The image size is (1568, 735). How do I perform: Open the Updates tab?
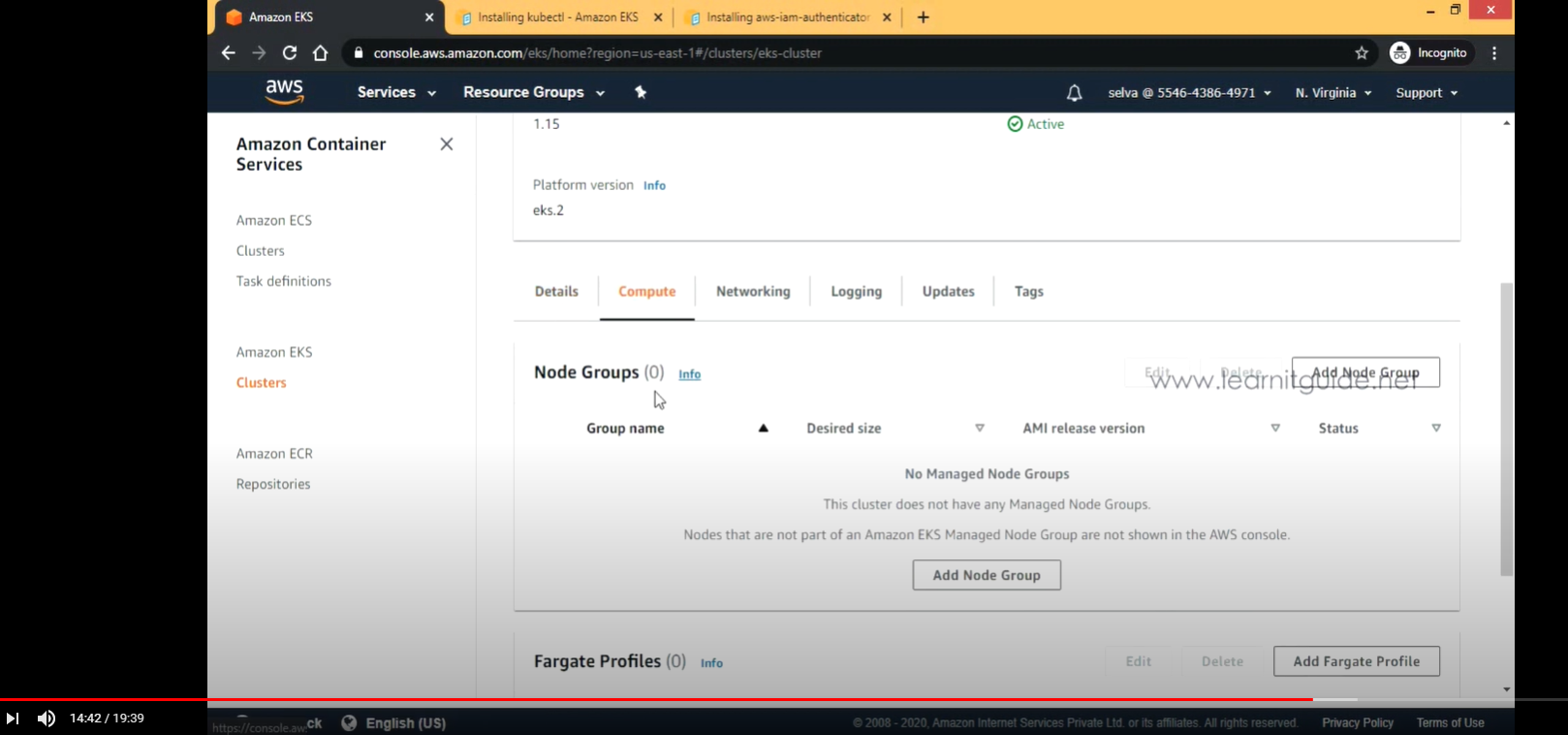(949, 292)
